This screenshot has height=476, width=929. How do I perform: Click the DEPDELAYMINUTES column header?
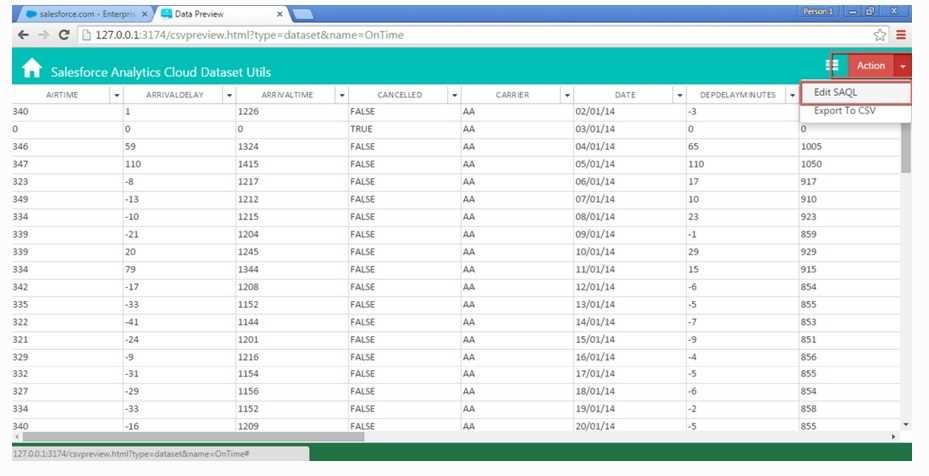coord(737,95)
